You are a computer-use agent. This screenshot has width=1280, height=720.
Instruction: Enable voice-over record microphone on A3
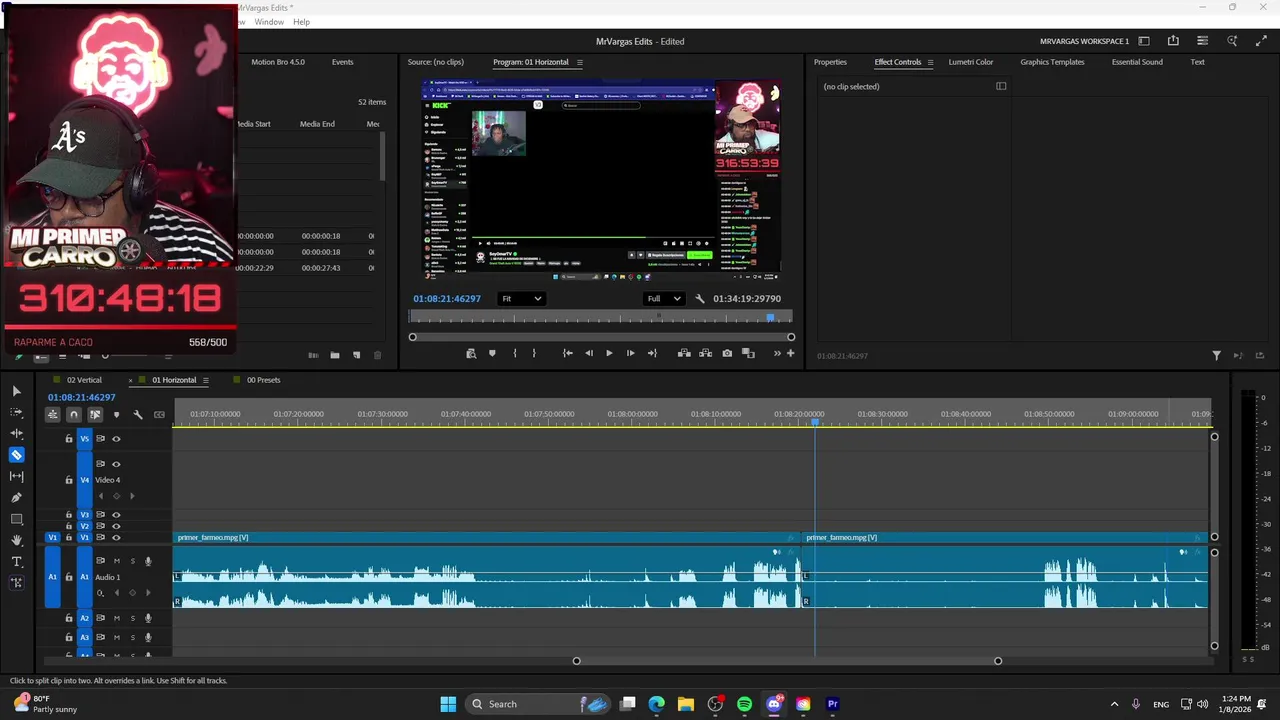click(148, 637)
